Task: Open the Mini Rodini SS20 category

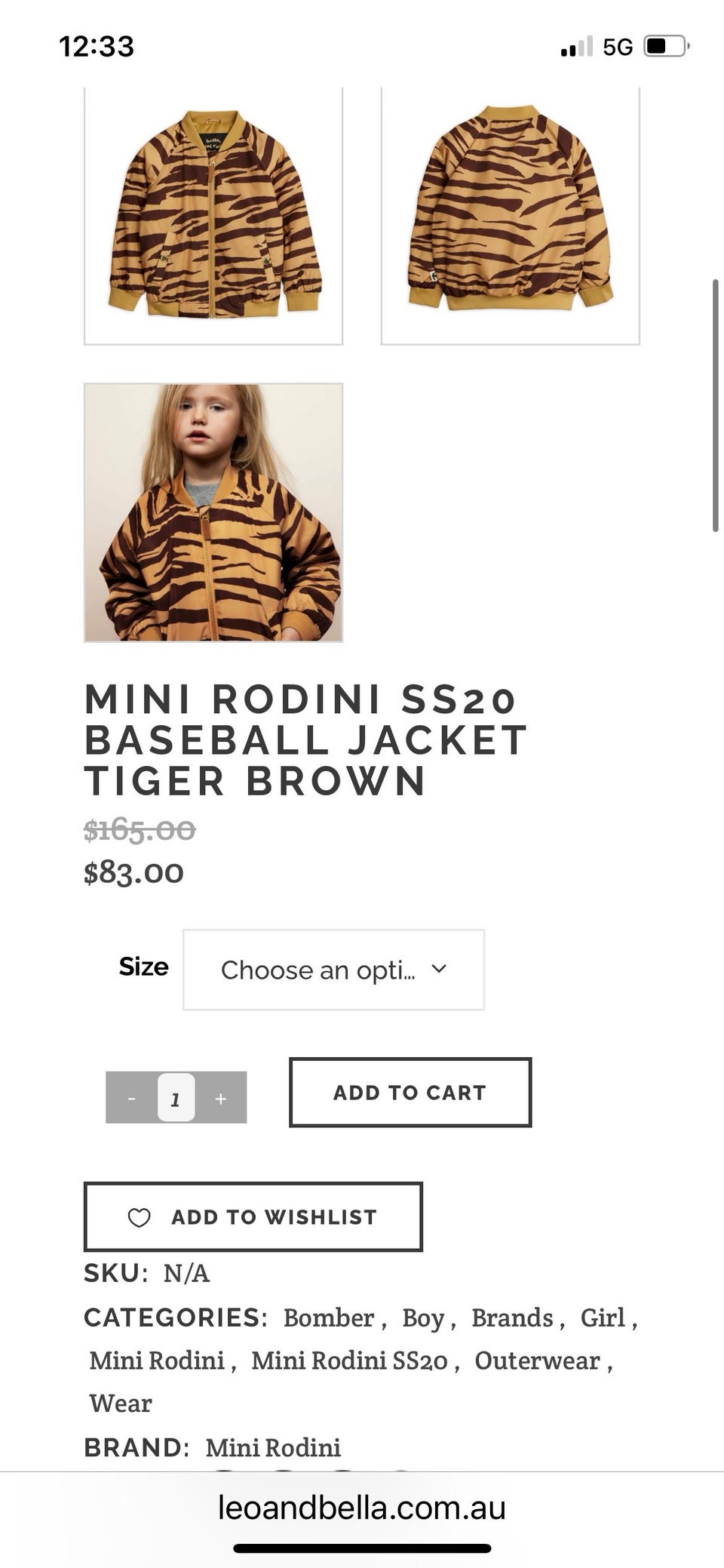Action: click(x=349, y=1360)
